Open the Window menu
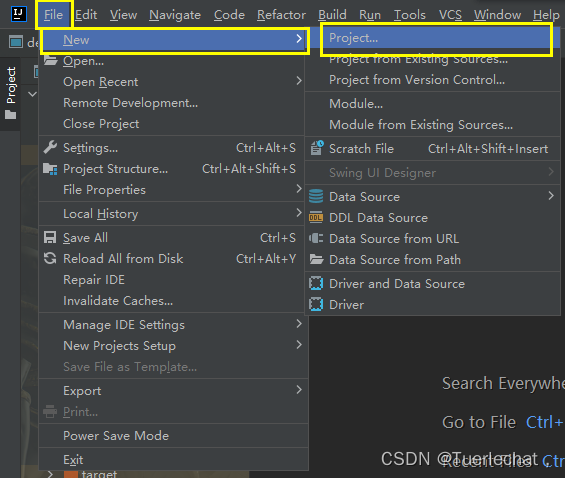 497,15
